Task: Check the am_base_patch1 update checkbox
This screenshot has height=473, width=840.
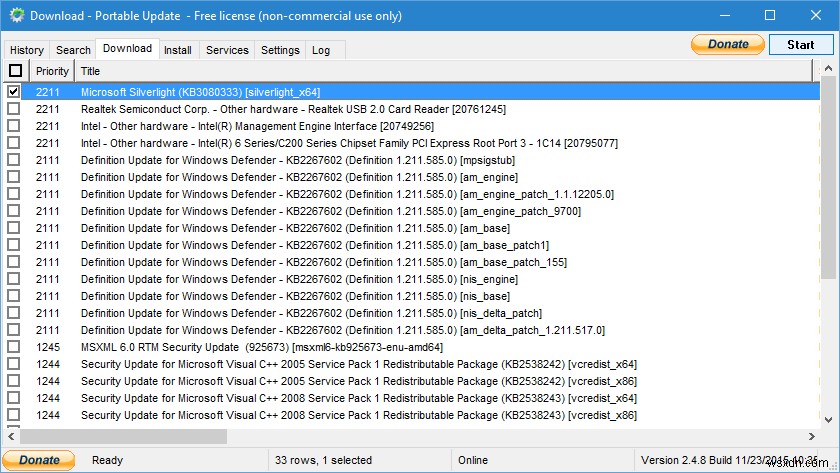Action: coord(13,245)
